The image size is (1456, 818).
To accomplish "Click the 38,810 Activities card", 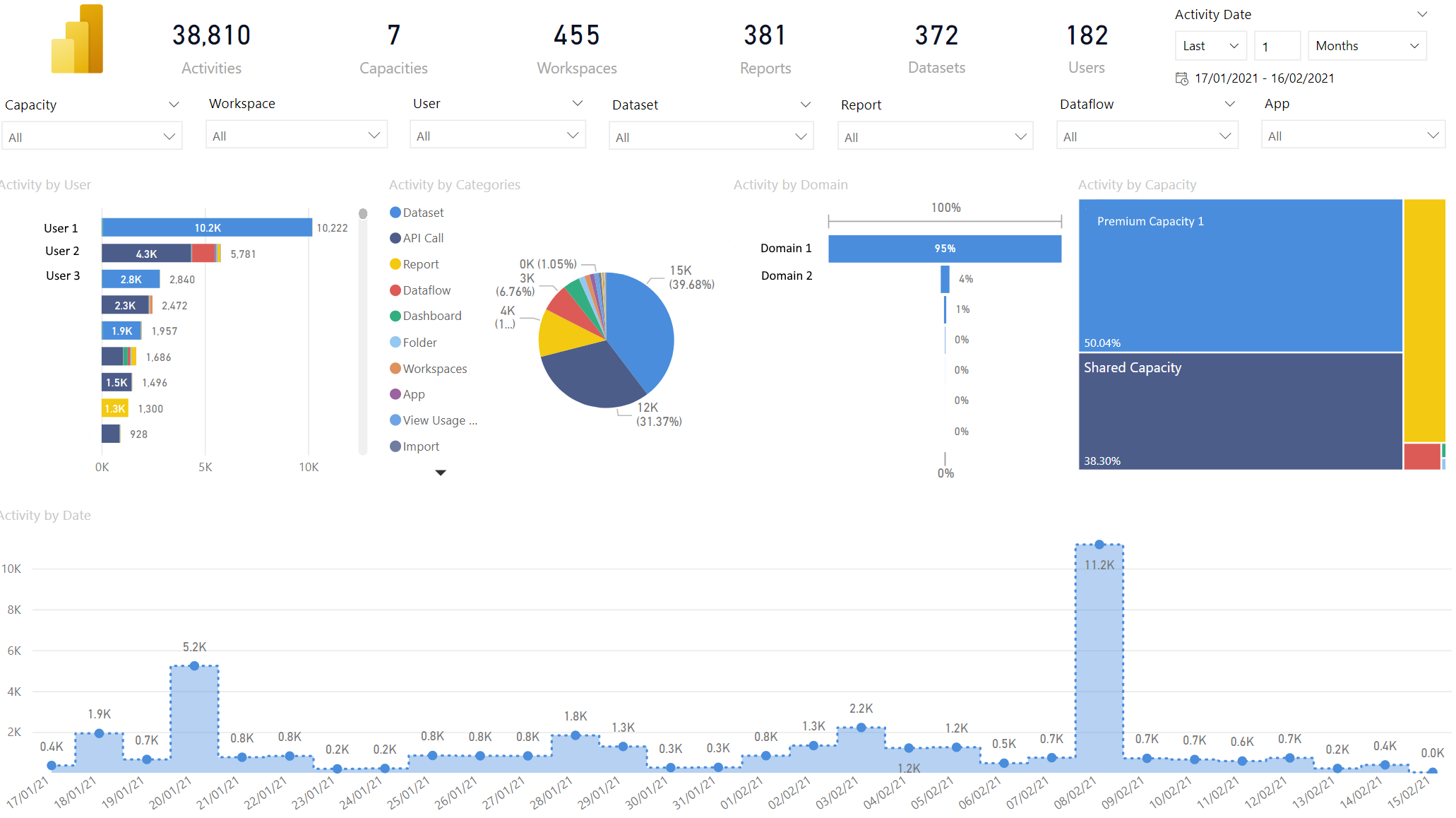I will tap(212, 49).
